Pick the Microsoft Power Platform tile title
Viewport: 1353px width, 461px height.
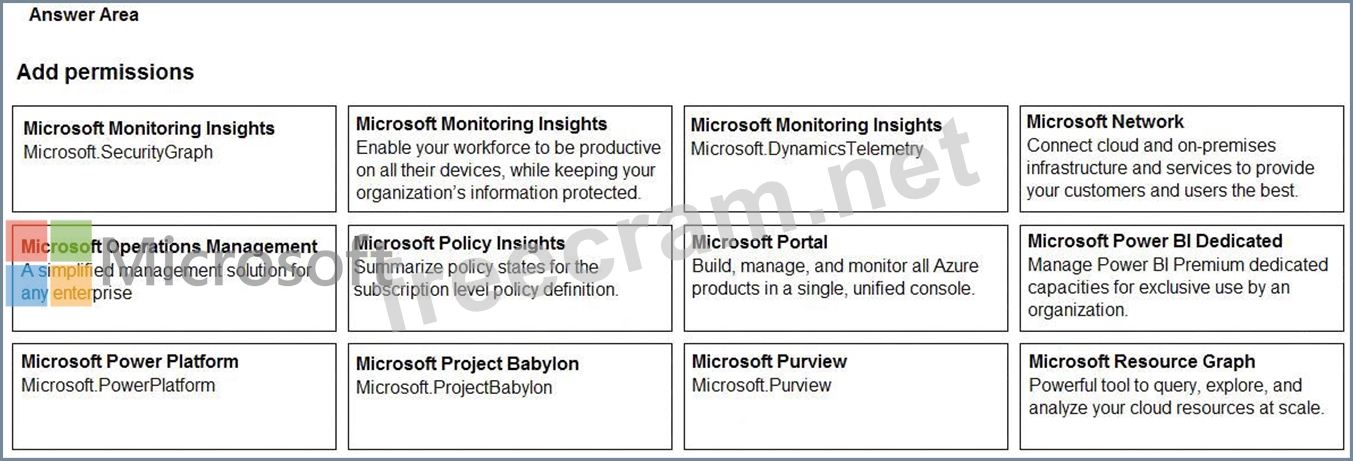(x=130, y=362)
